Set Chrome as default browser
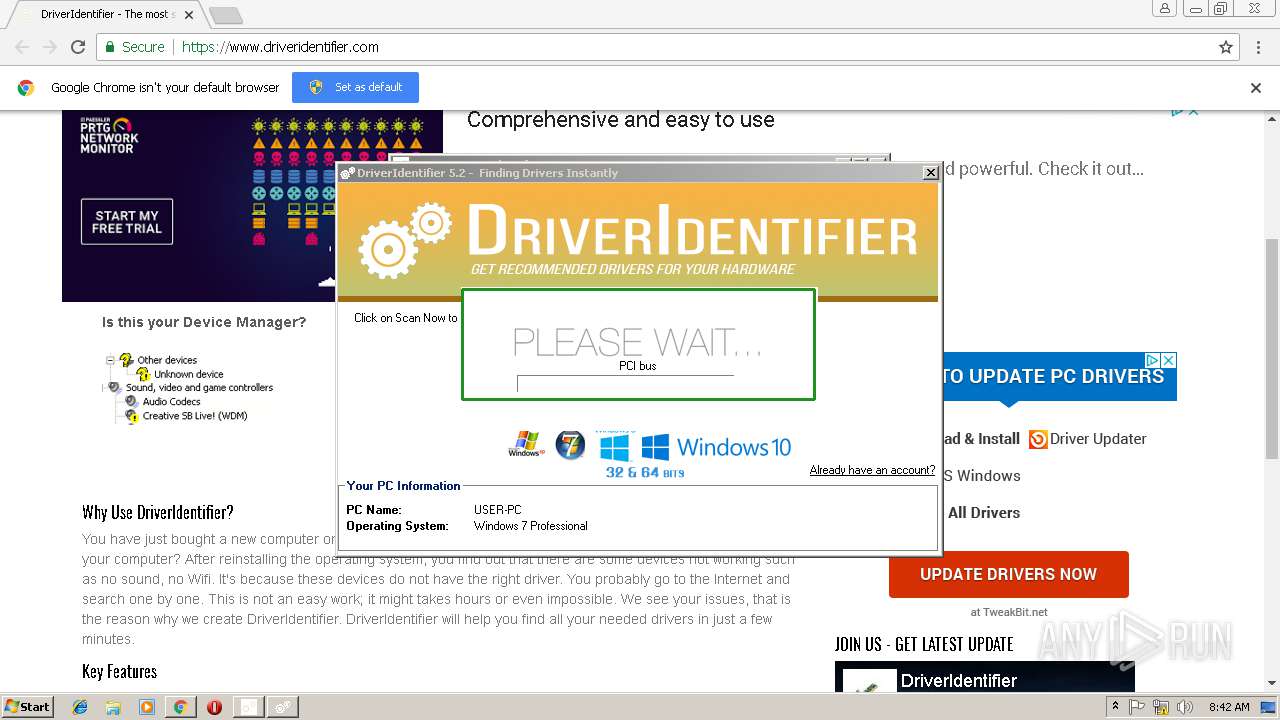 tap(355, 87)
